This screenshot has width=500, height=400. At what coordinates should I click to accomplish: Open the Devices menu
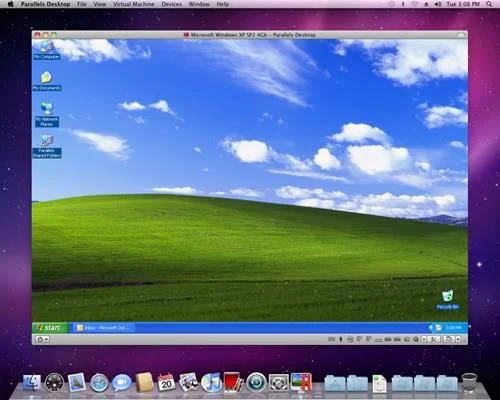172,4
